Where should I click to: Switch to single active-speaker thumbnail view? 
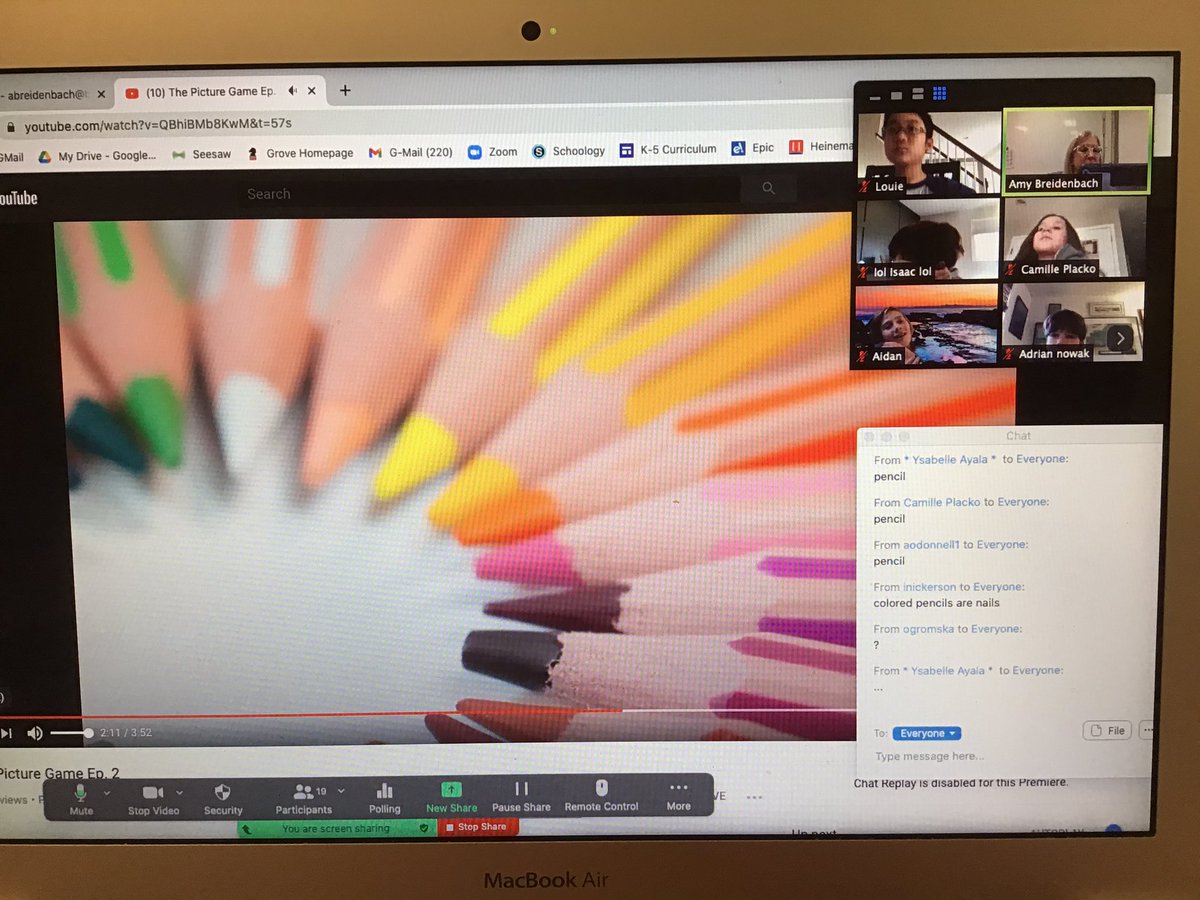(897, 95)
